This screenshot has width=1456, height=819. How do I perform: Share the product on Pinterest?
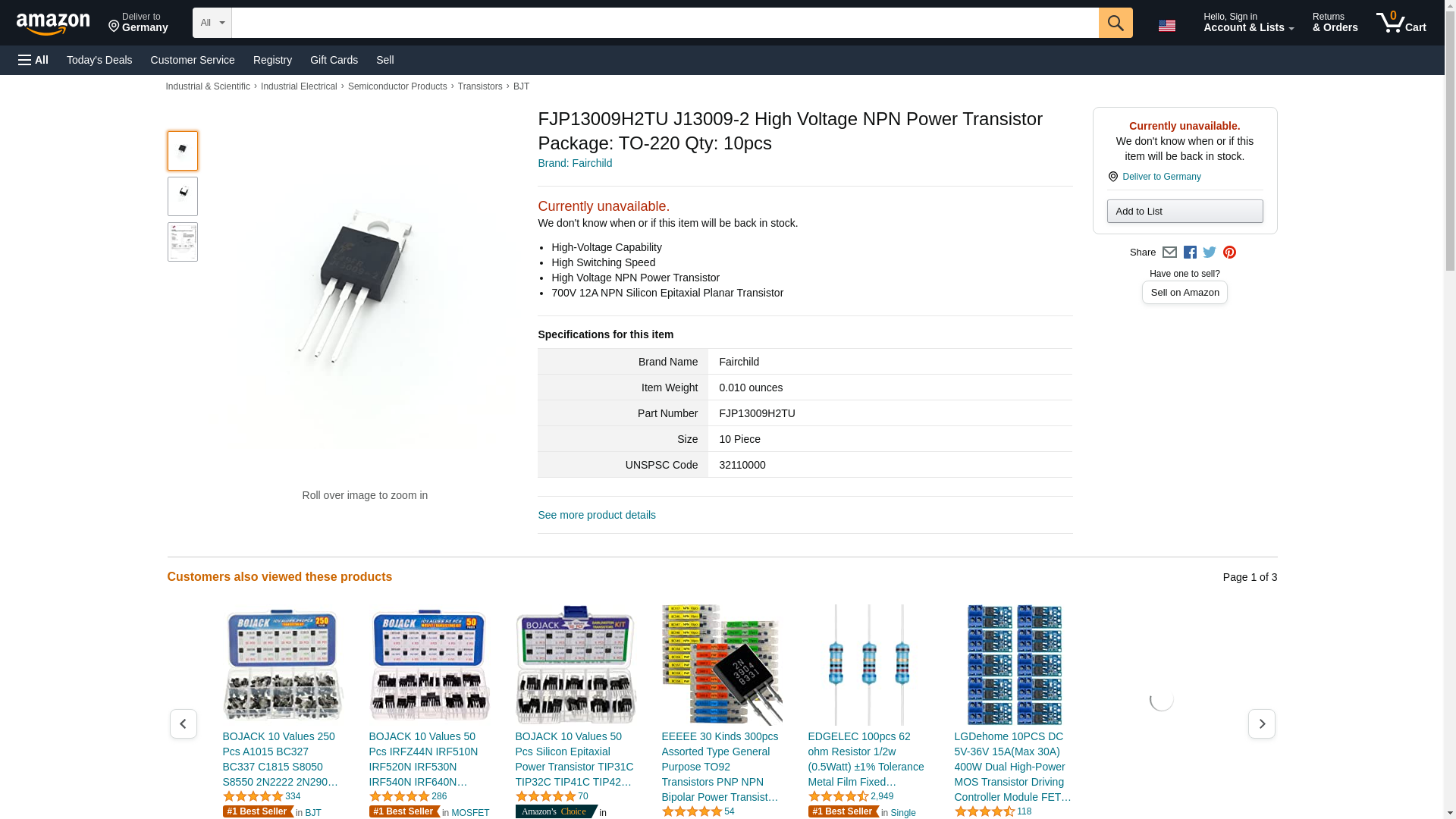click(x=1229, y=253)
